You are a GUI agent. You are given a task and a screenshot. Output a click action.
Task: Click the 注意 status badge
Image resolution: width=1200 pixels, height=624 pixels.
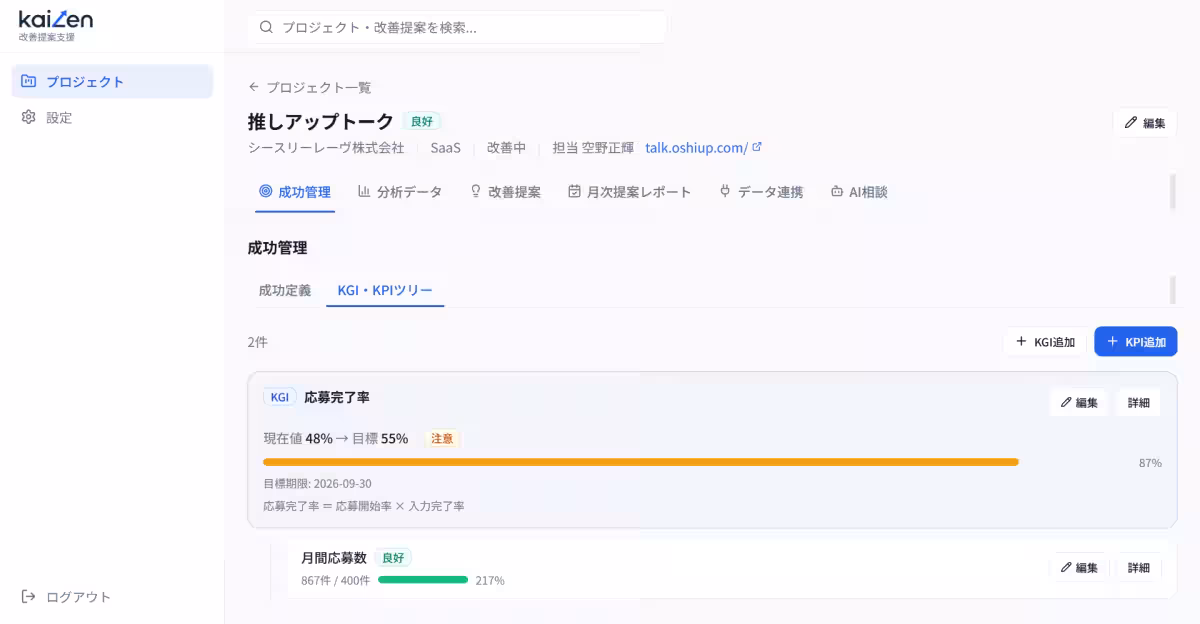(443, 438)
